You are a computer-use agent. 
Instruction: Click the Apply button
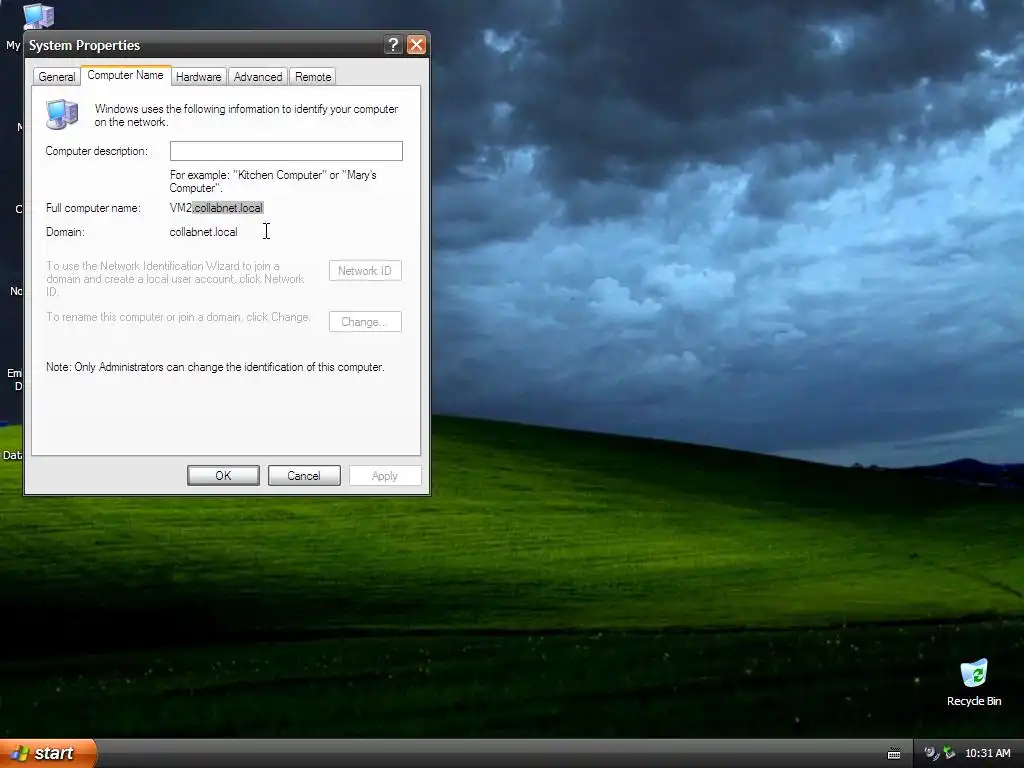[x=385, y=475]
